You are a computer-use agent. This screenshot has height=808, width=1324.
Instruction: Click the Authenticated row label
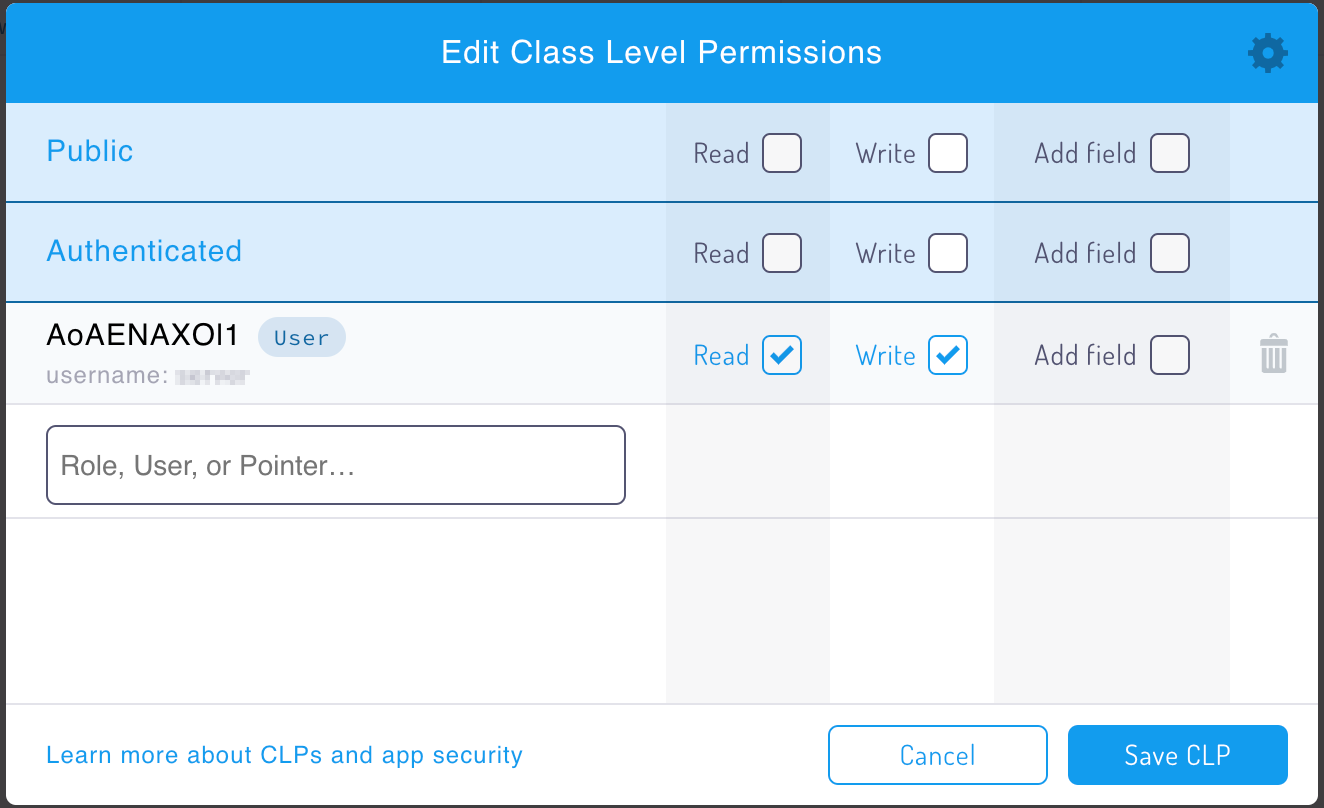pos(144,251)
